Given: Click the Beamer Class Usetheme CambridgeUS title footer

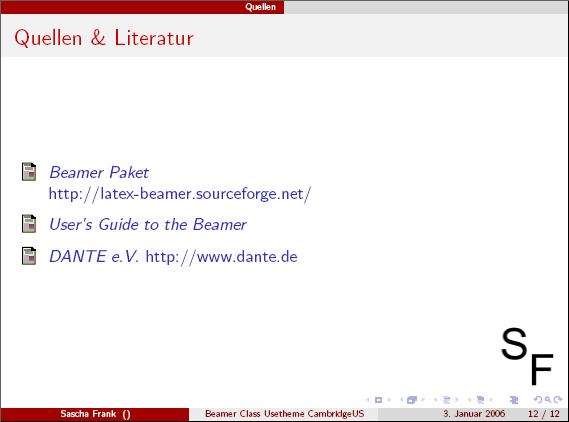Looking at the screenshot, I should [x=284, y=414].
